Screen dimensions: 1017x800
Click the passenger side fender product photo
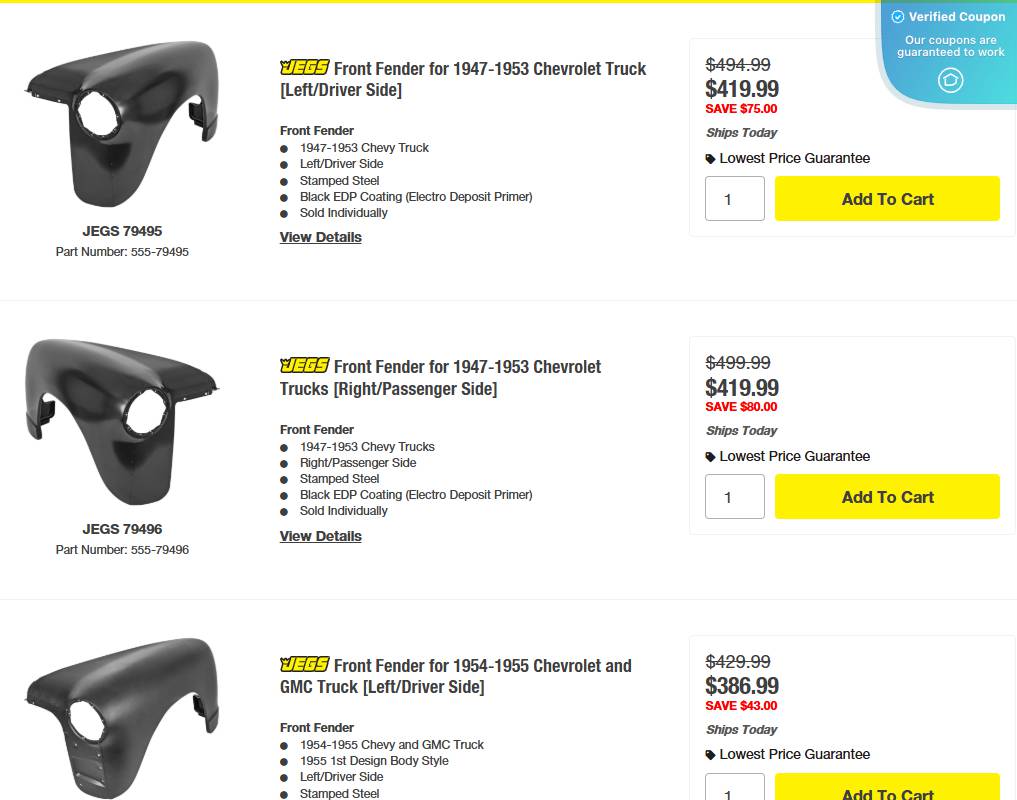pos(120,420)
